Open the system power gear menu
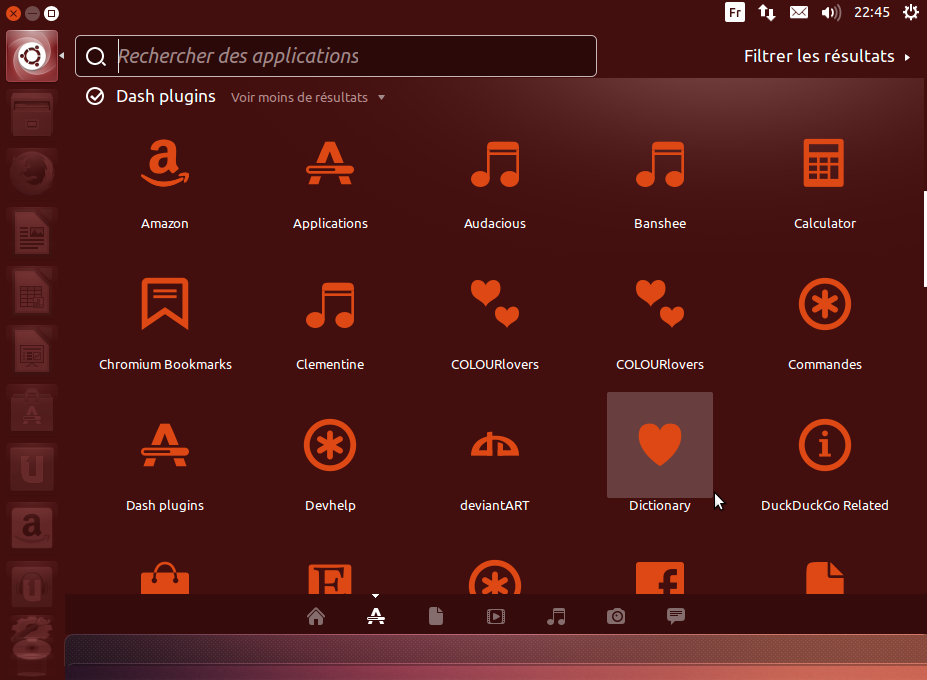The height and width of the screenshot is (680, 927). (911, 12)
